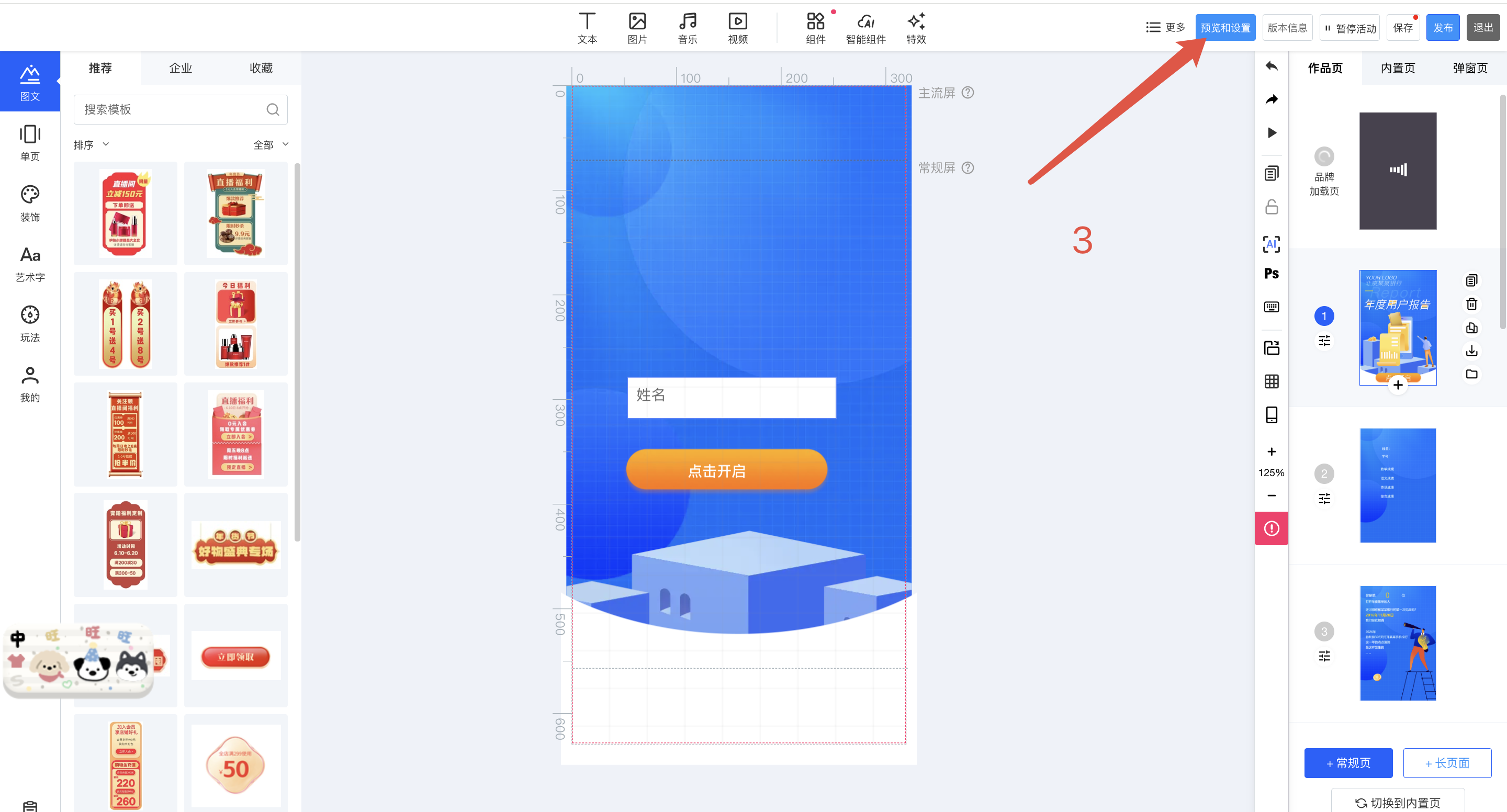Image resolution: width=1507 pixels, height=812 pixels.
Task: Delete page 1 with trash icon
Action: tap(1471, 304)
